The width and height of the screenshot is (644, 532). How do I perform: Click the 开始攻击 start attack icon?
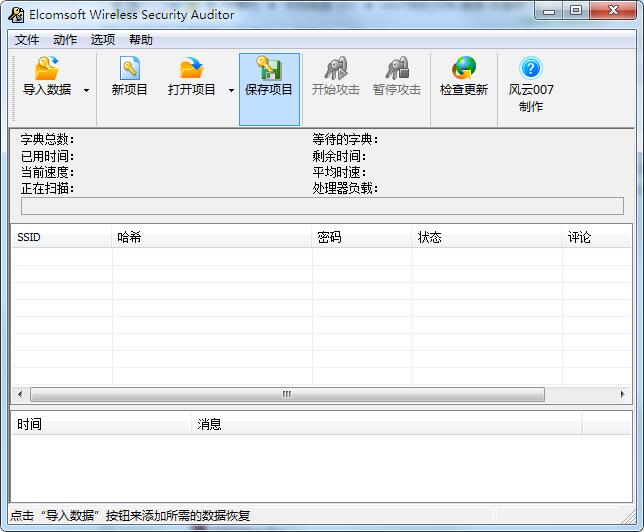[x=336, y=68]
